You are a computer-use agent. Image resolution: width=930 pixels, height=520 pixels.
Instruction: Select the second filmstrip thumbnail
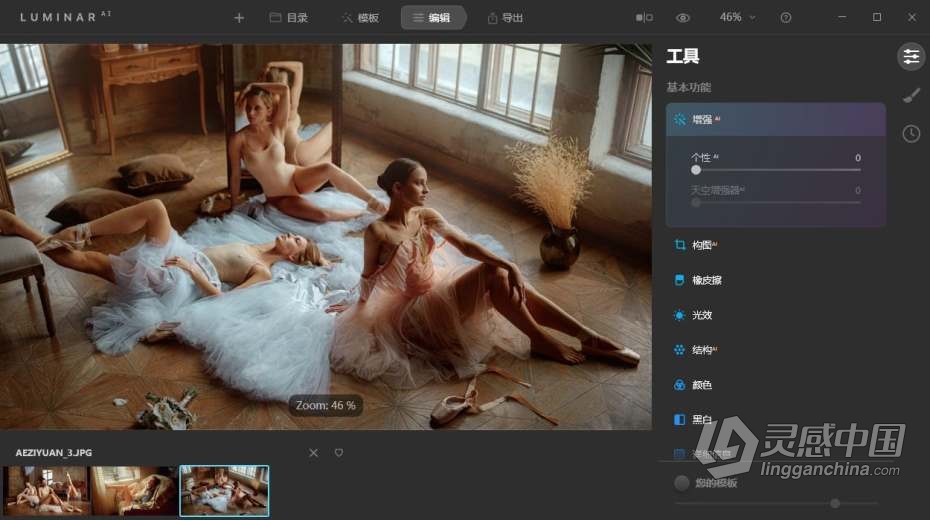coord(135,491)
